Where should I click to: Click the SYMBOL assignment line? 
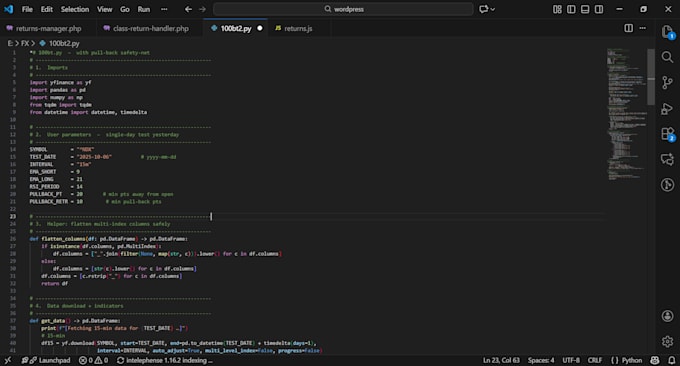tap(62, 150)
